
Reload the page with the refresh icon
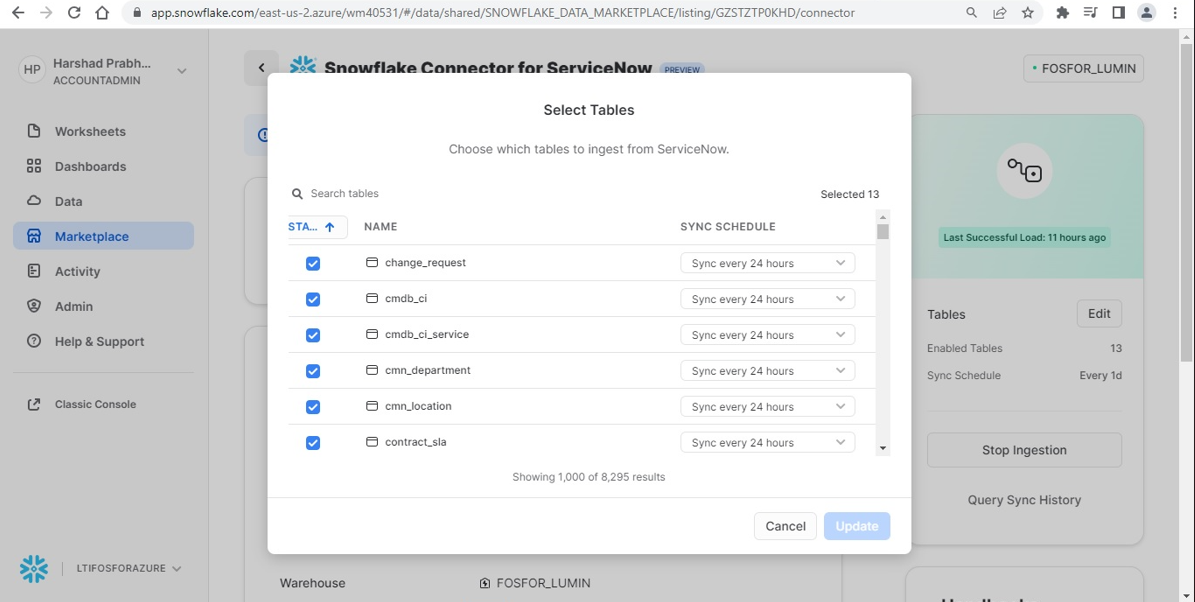click(x=74, y=13)
